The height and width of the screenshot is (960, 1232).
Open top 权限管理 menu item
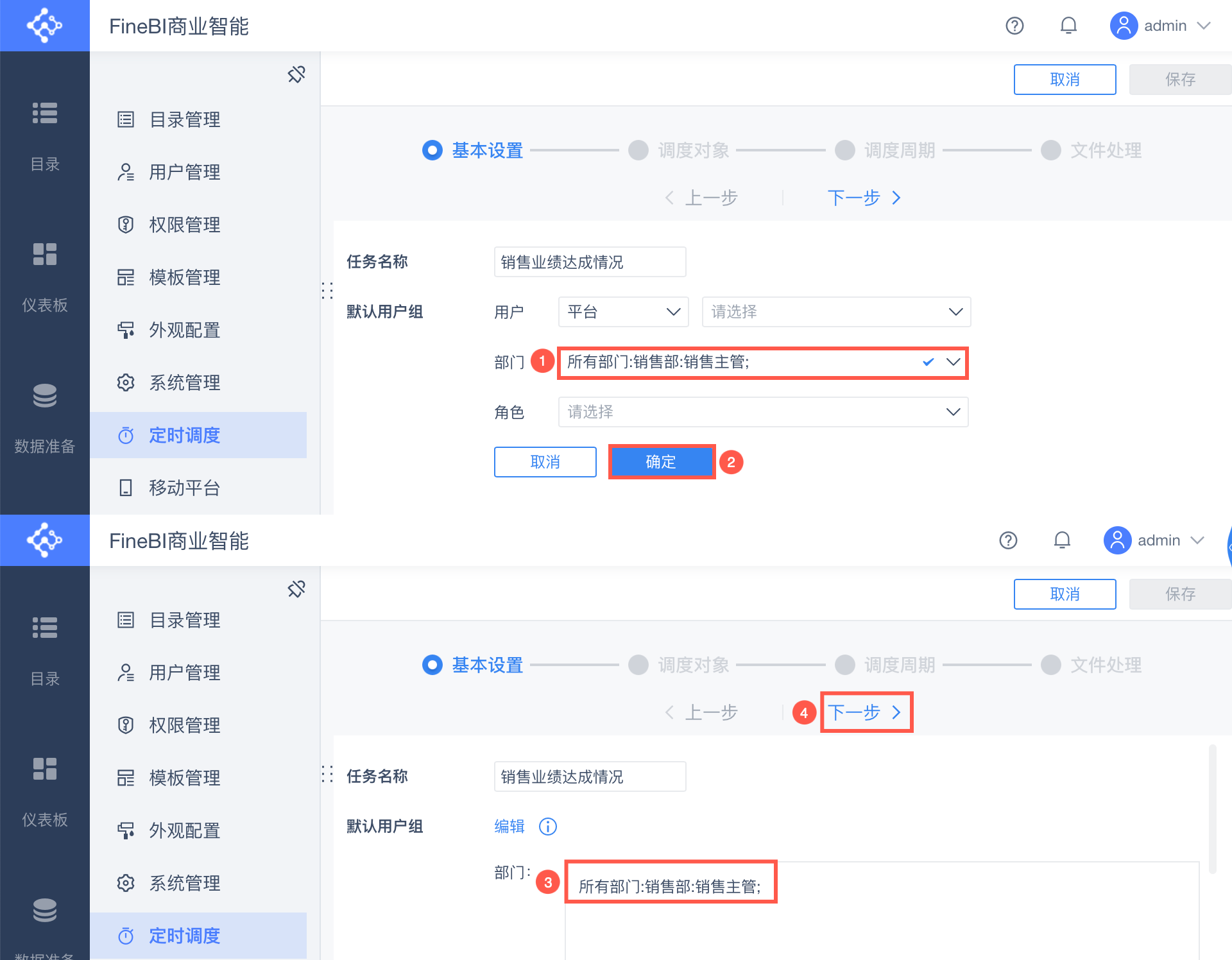pos(185,225)
